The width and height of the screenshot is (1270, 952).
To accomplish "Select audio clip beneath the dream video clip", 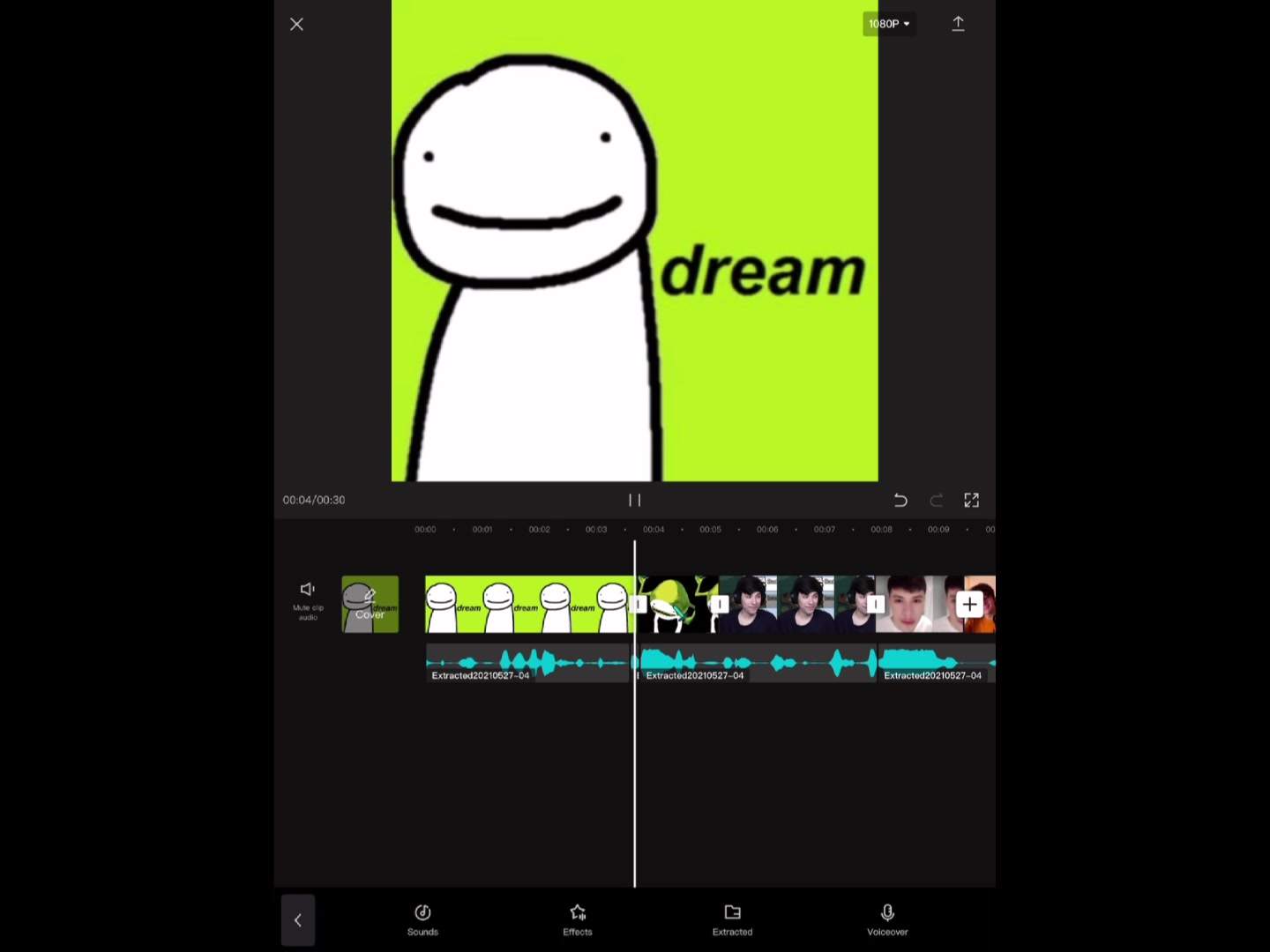I will (527, 663).
